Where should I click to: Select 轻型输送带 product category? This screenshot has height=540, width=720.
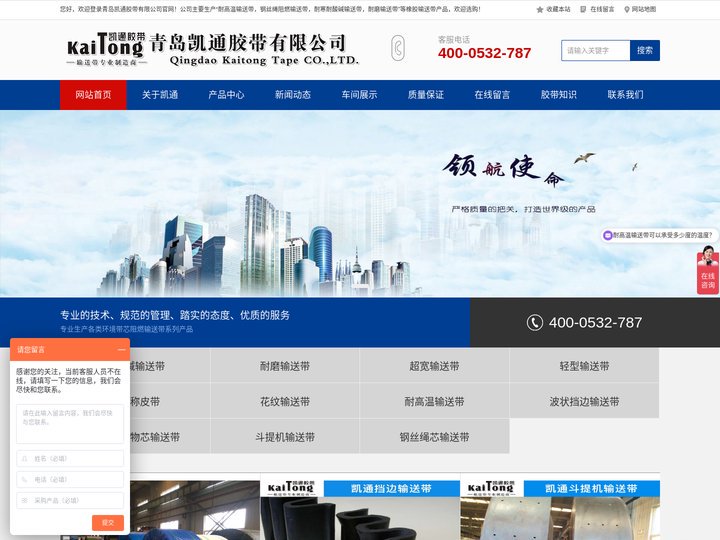click(x=584, y=366)
